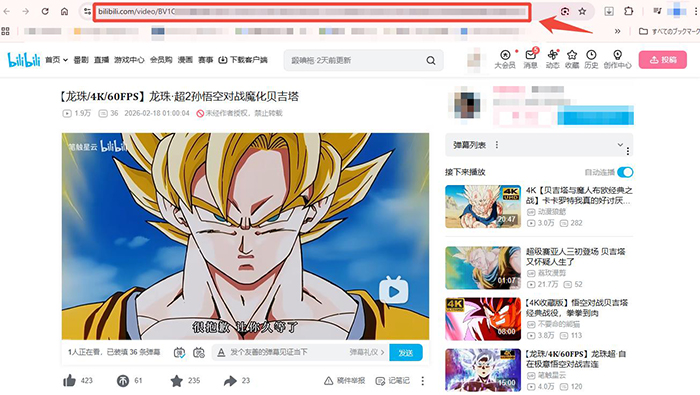Expand the 弹幕列表 panel chevron
Viewport: 700px width, 395px height.
[620, 145]
